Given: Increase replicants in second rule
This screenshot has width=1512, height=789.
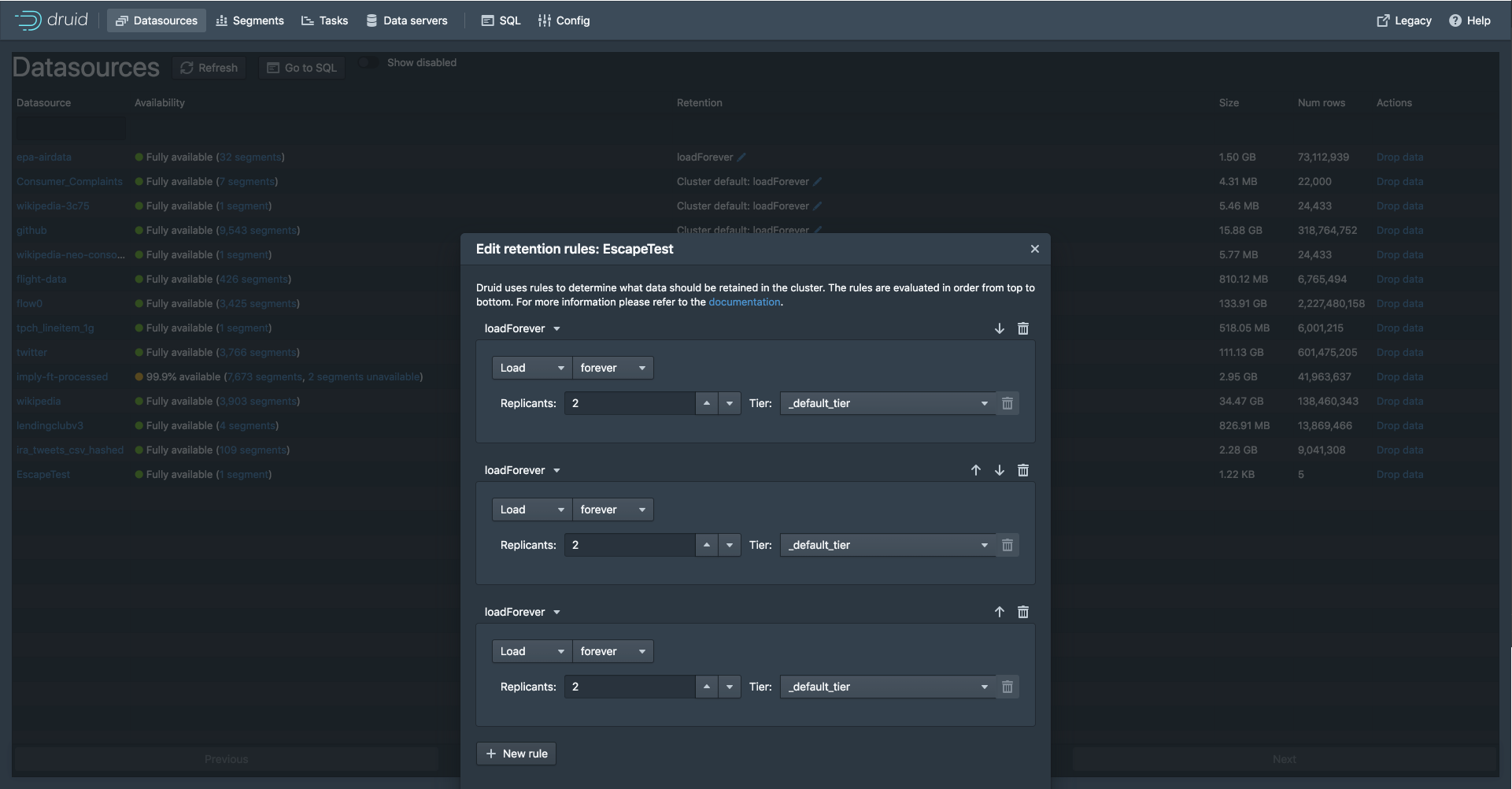Looking at the screenshot, I should pyautogui.click(x=707, y=545).
